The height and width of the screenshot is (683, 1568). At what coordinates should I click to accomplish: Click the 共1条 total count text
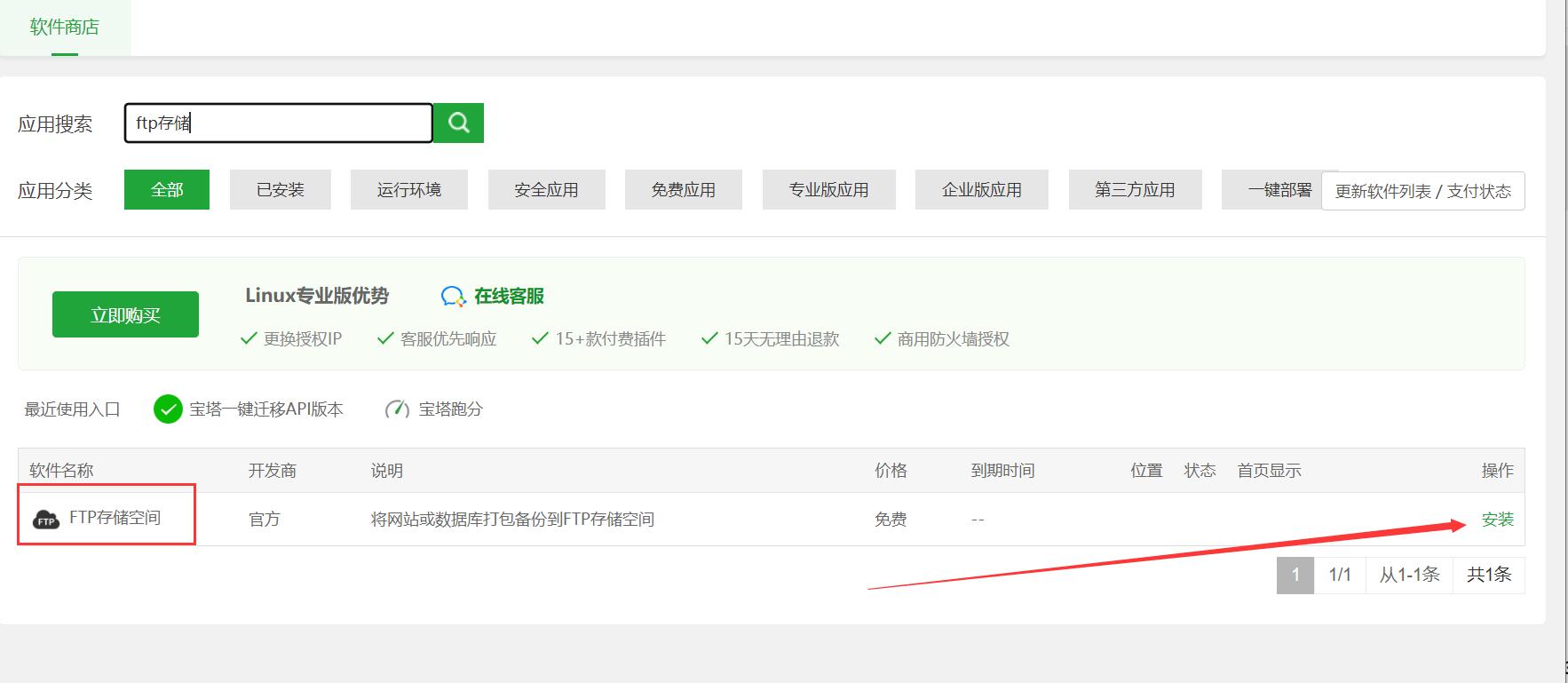1489,575
